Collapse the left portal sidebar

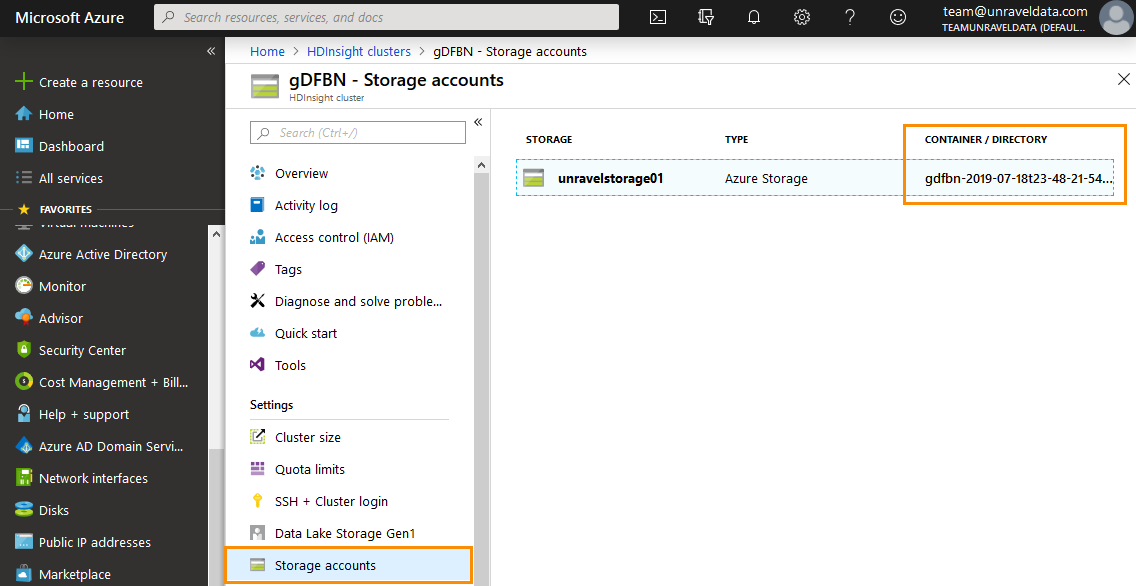tap(211, 51)
